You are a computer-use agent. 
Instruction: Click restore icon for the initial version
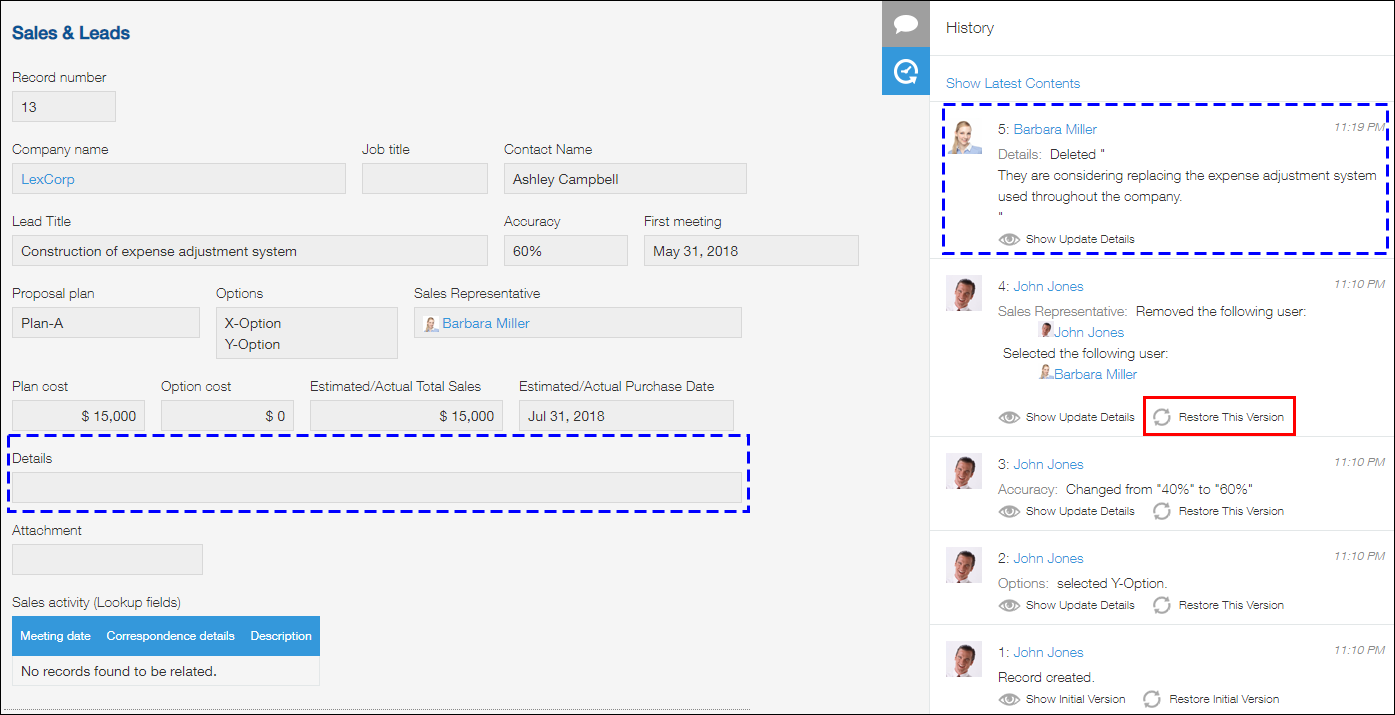click(x=1152, y=699)
